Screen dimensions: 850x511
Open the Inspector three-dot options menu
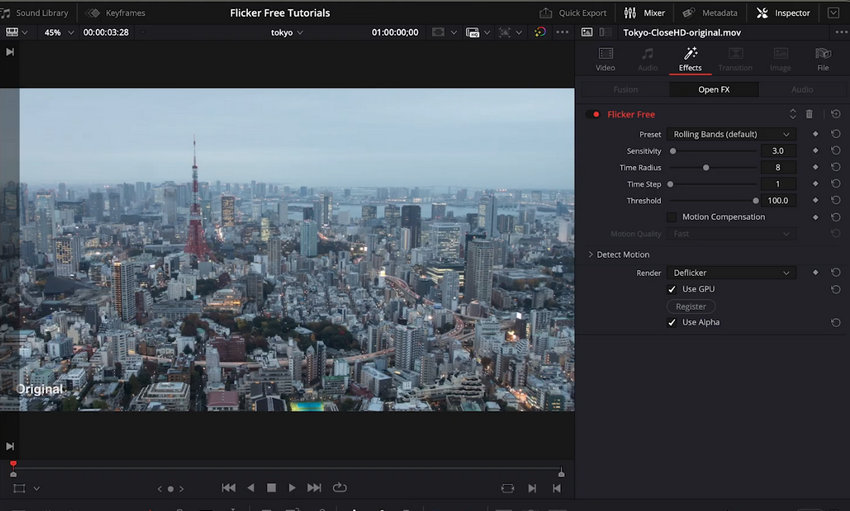pyautogui.click(x=840, y=33)
